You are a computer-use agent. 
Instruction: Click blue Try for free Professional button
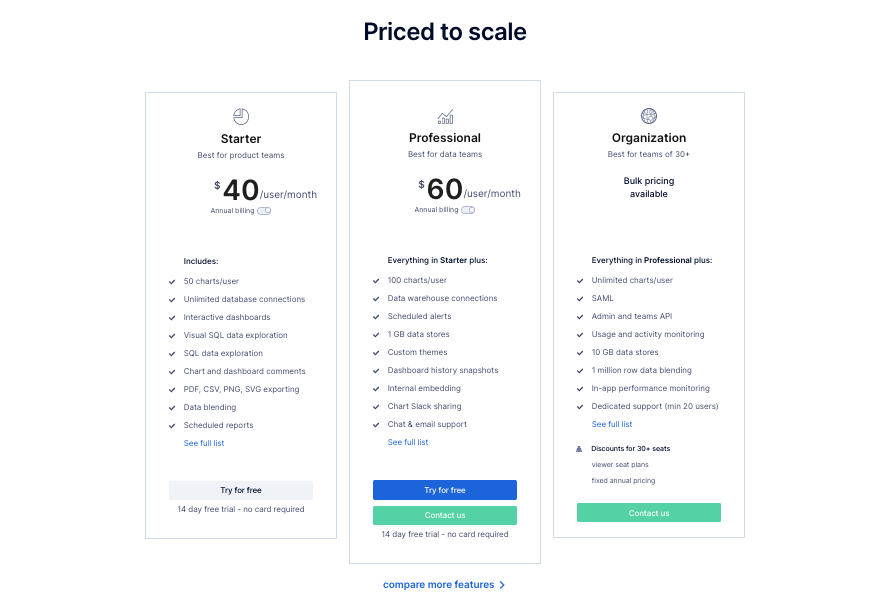click(x=445, y=490)
